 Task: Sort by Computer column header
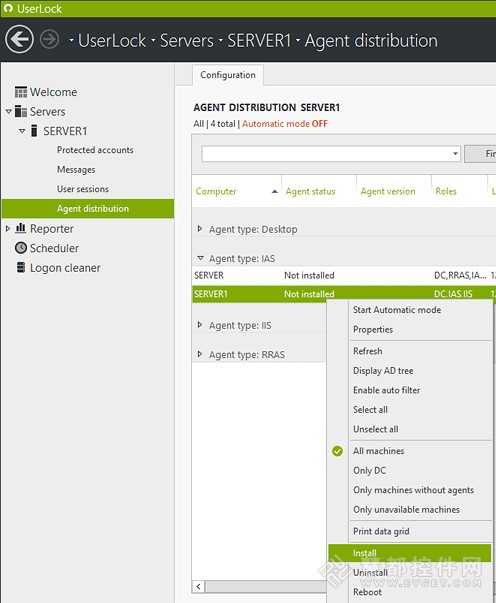click(216, 192)
